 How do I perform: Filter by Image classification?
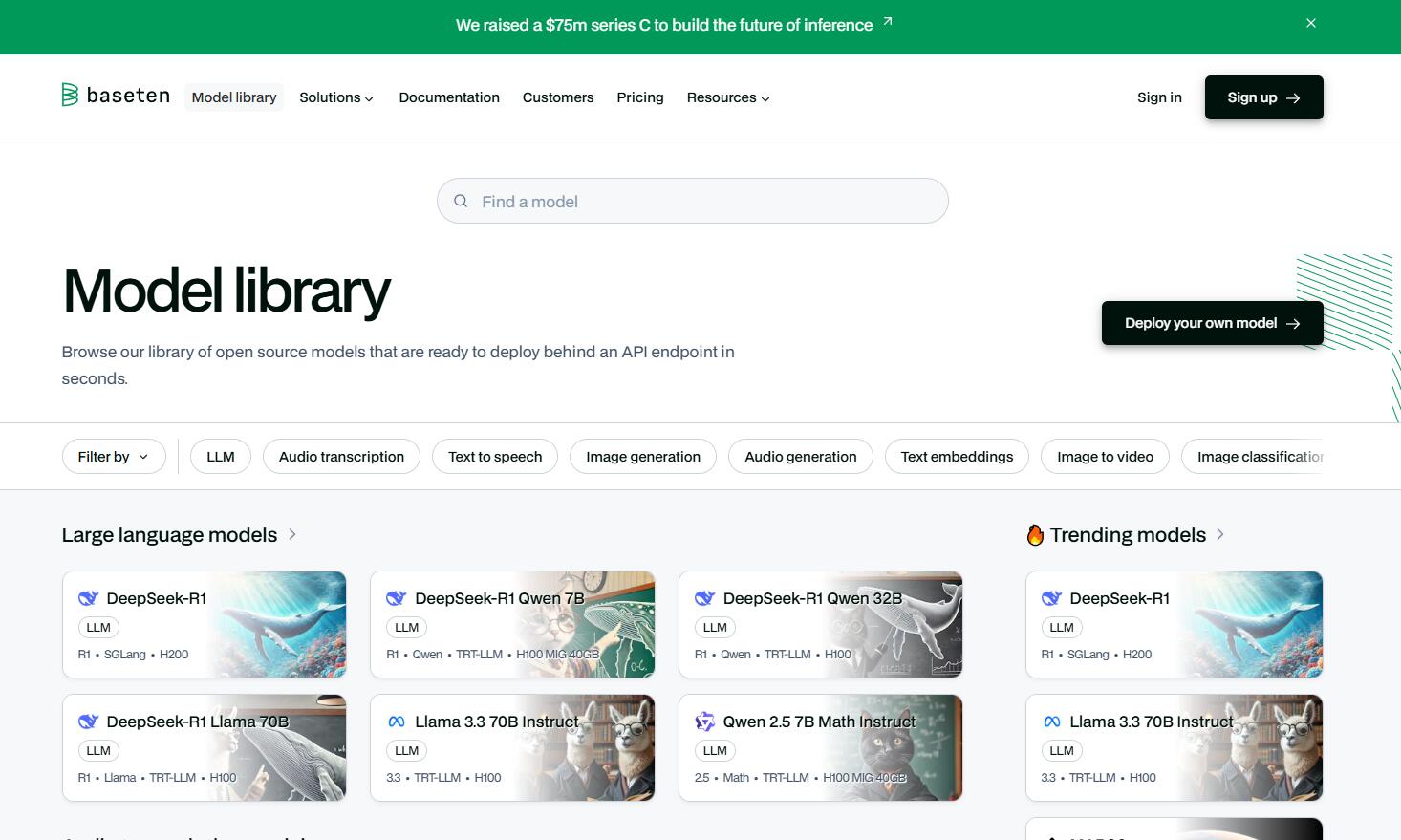[1254, 457]
